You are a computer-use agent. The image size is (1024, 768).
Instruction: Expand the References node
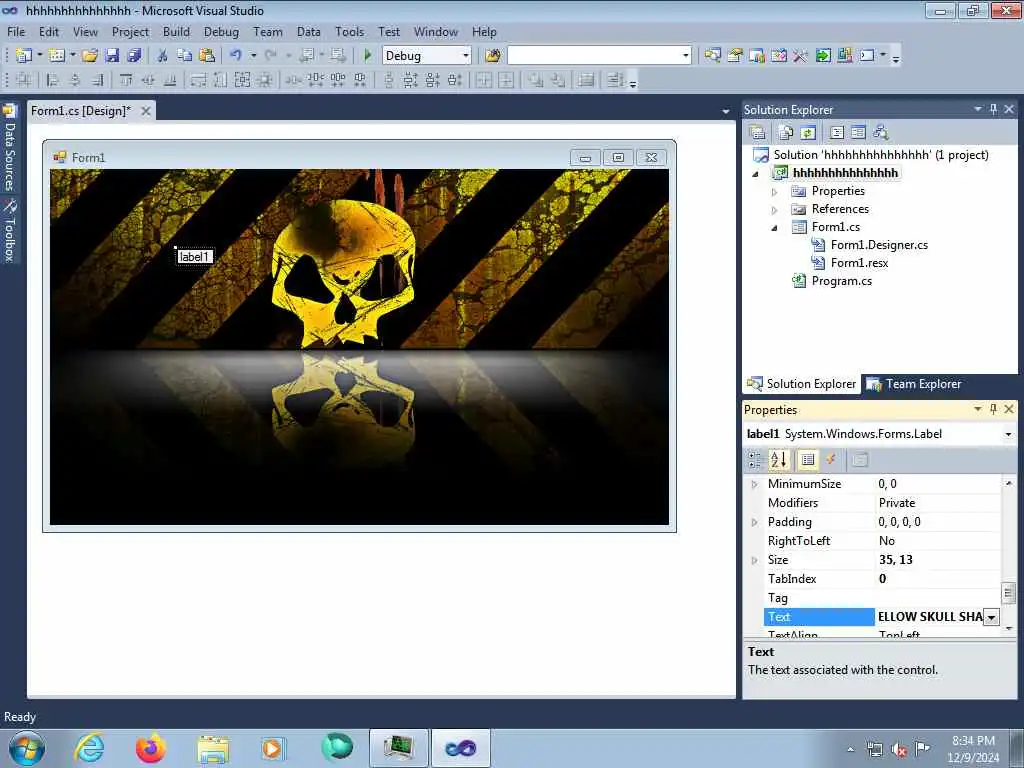[x=775, y=210]
